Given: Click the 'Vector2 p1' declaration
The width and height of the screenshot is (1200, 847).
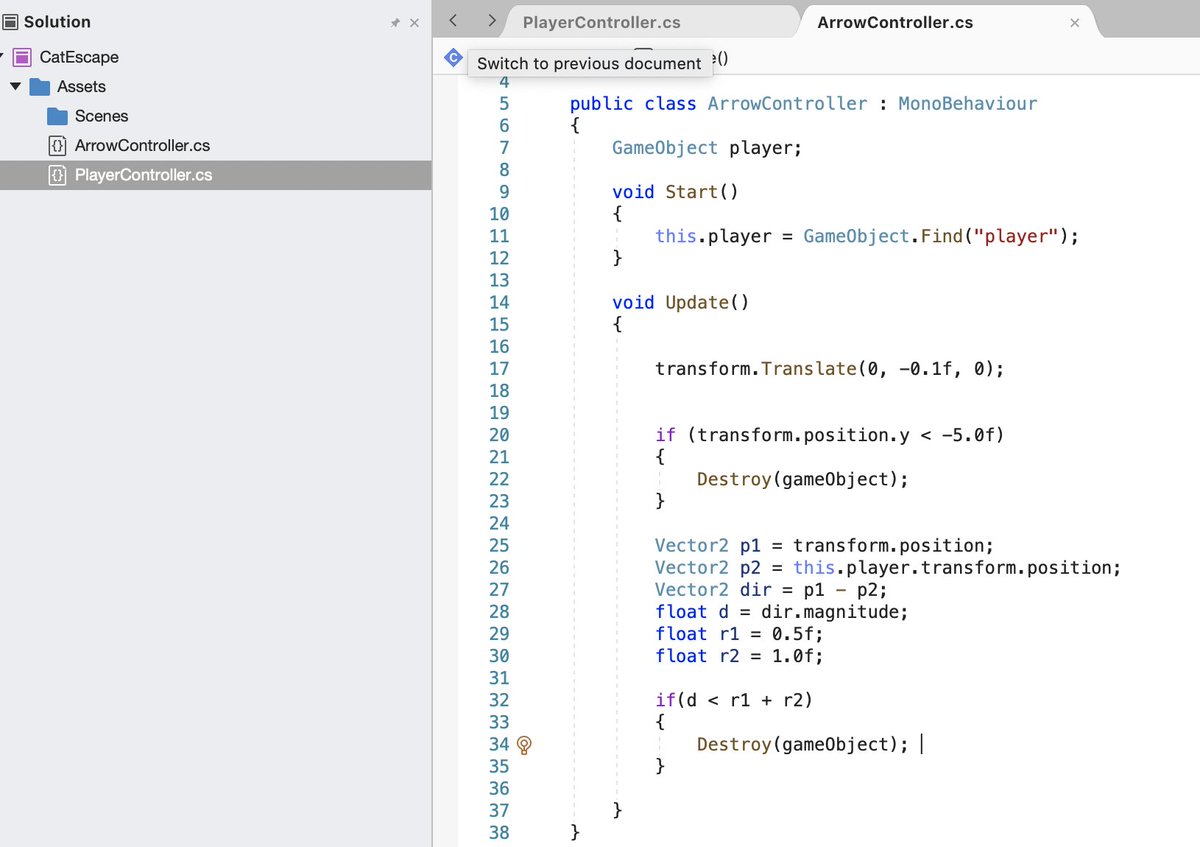Looking at the screenshot, I should 708,545.
